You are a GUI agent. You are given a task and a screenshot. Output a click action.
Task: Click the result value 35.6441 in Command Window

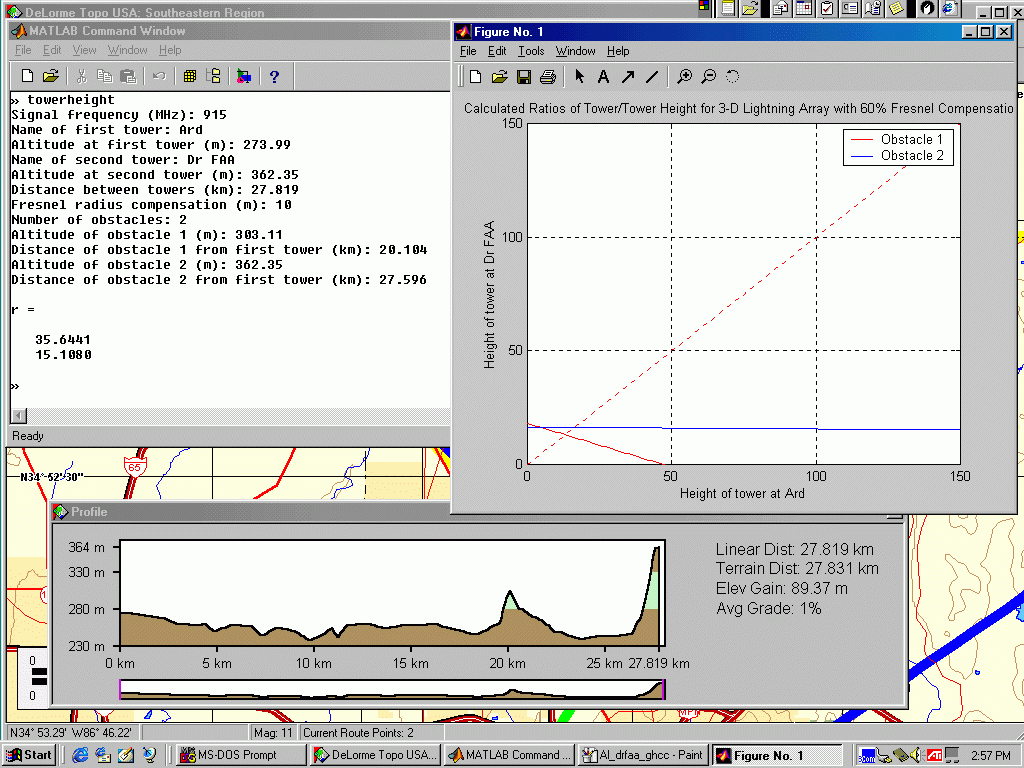click(63, 340)
